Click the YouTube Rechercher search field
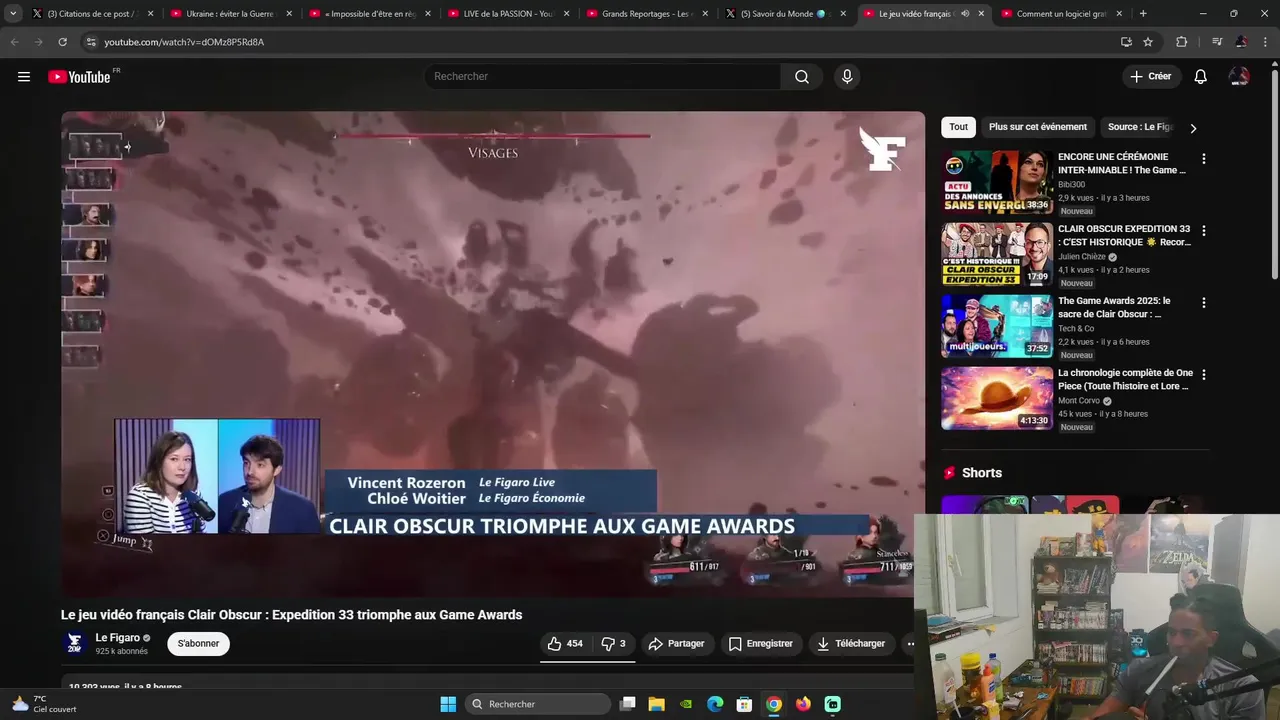This screenshot has height=720, width=1280. [x=603, y=77]
